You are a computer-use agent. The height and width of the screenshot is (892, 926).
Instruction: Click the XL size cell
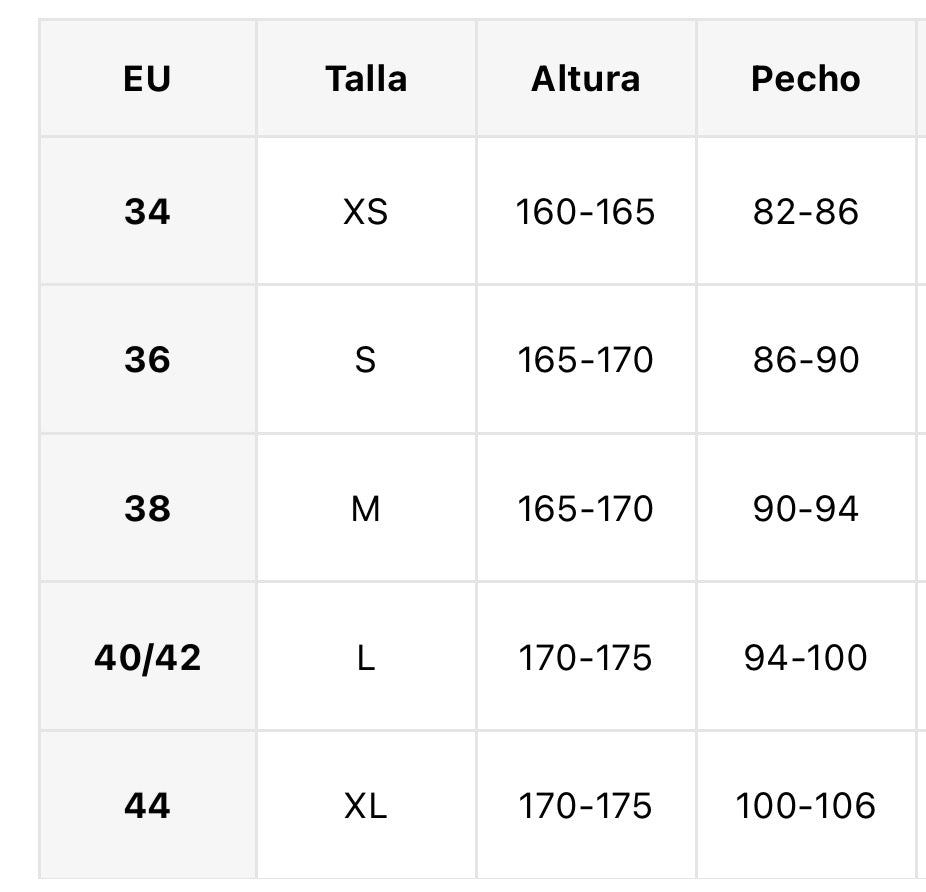click(366, 805)
